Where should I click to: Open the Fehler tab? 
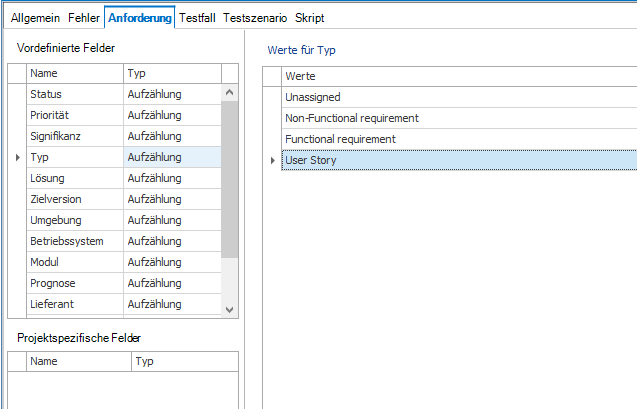[x=83, y=18]
